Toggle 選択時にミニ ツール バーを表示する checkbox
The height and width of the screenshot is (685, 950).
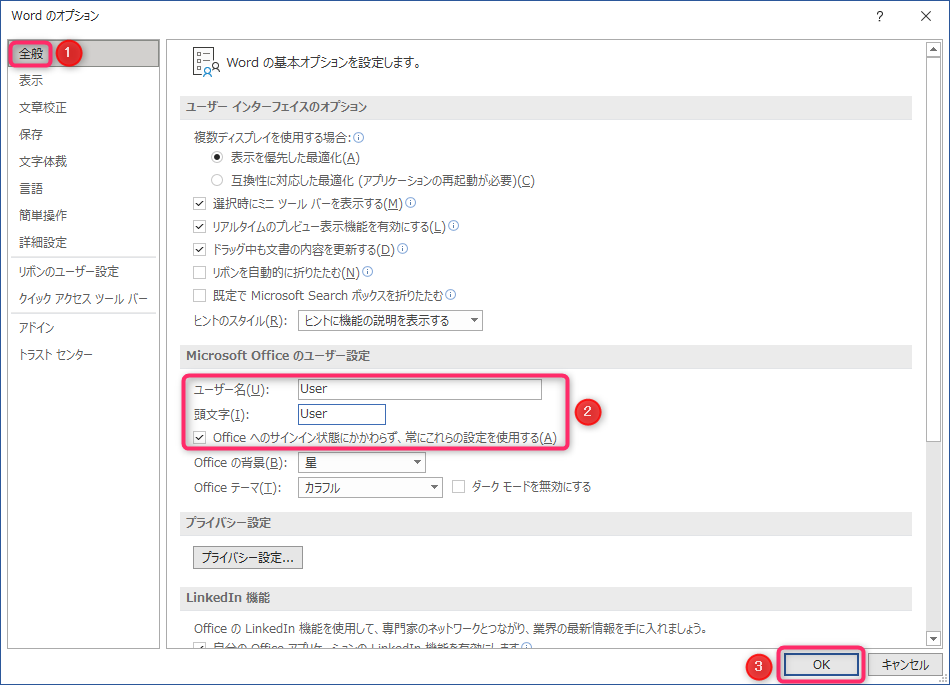coord(199,204)
